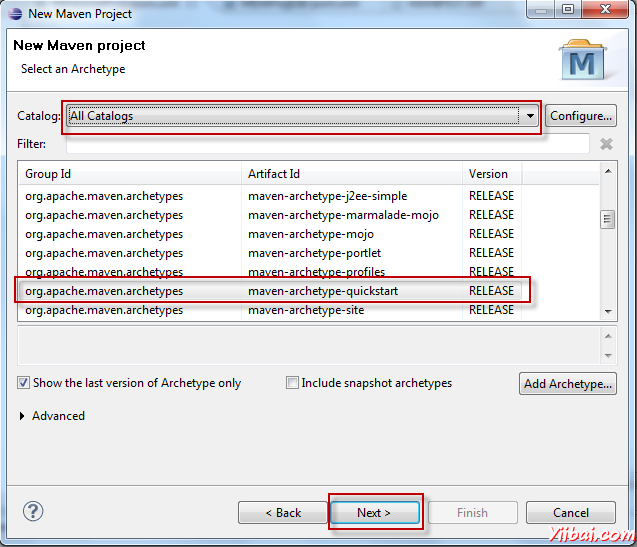
Task: Clear the filter with the X icon
Action: click(606, 144)
